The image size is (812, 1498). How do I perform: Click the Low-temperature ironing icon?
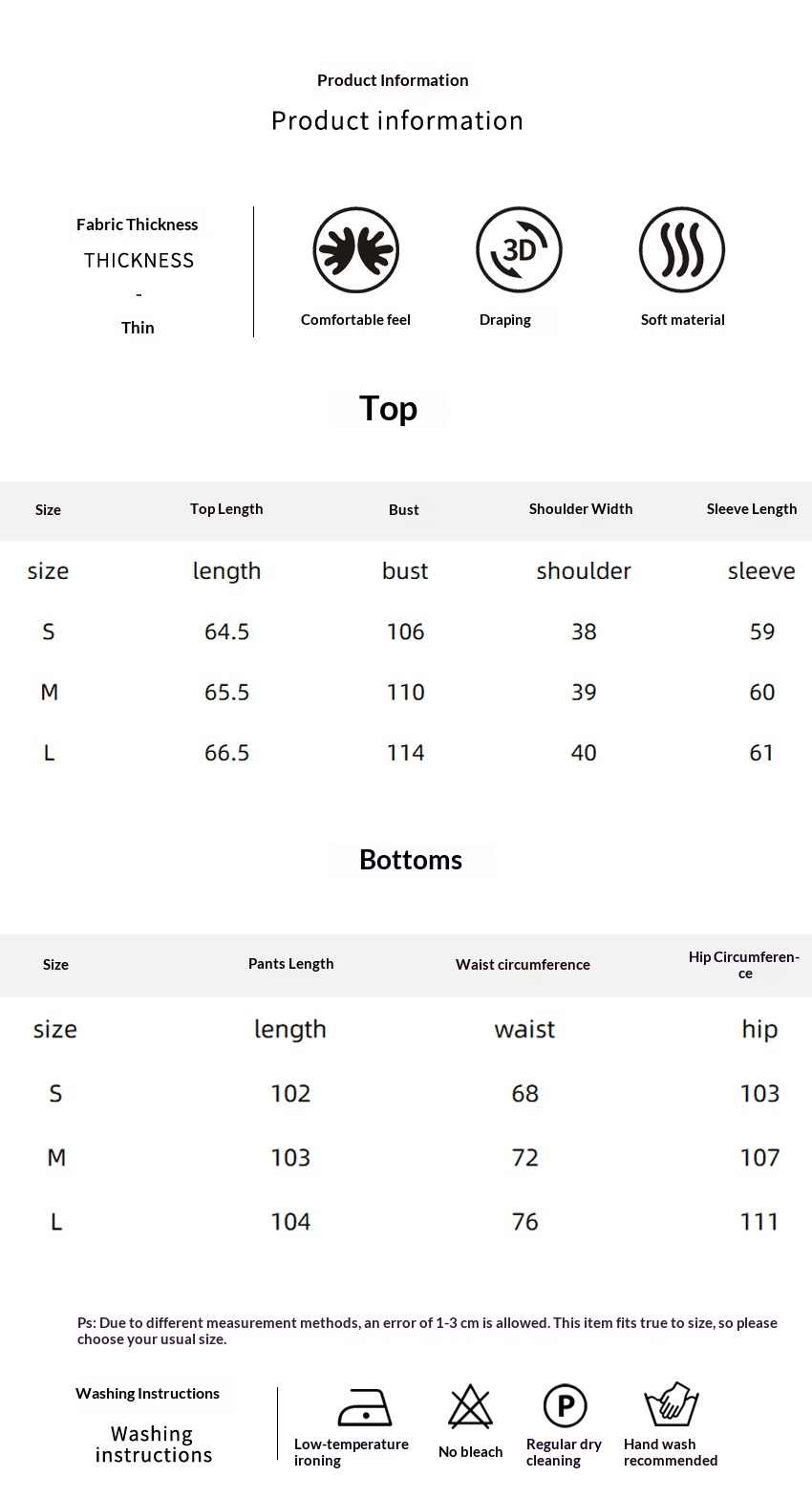coord(365,1407)
